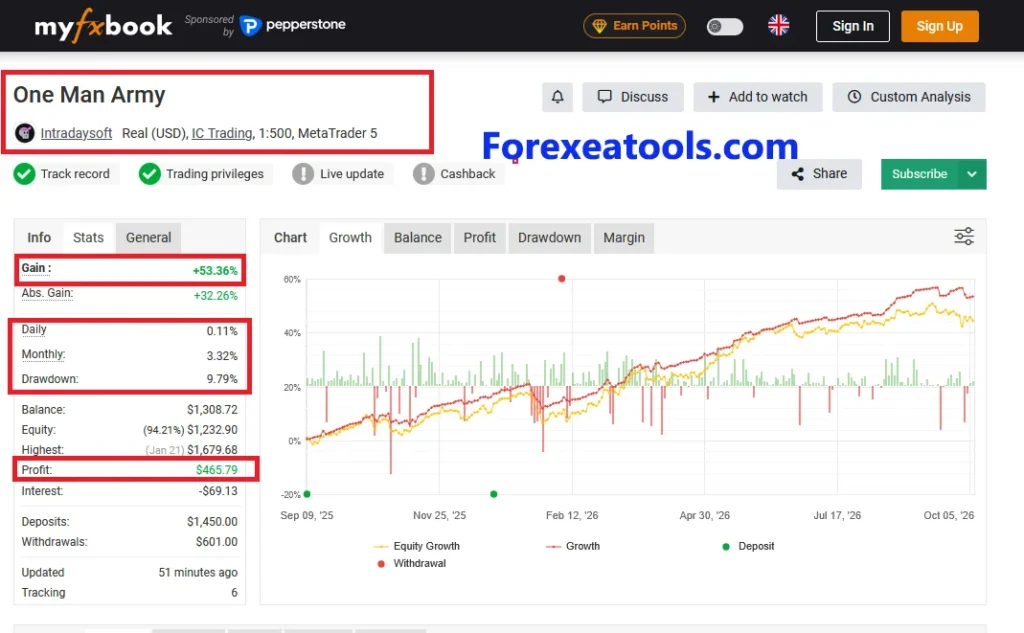Viewport: 1024px width, 633px height.
Task: Click the Track record green check icon
Action: pyautogui.click(x=24, y=174)
